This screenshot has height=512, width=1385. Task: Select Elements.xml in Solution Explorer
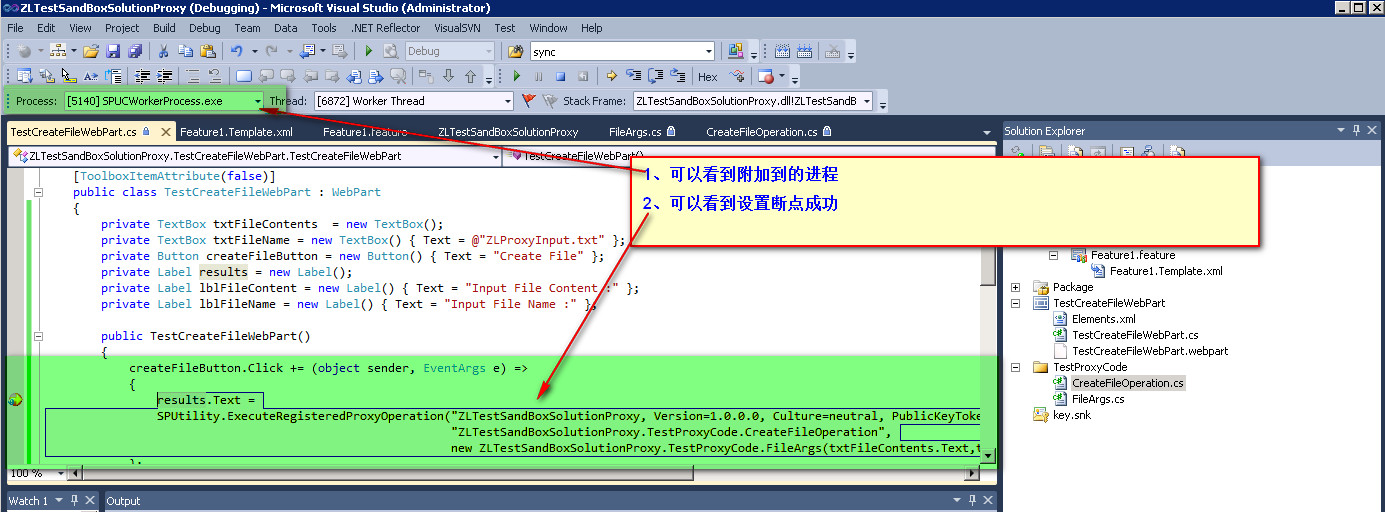pyautogui.click(x=1103, y=319)
